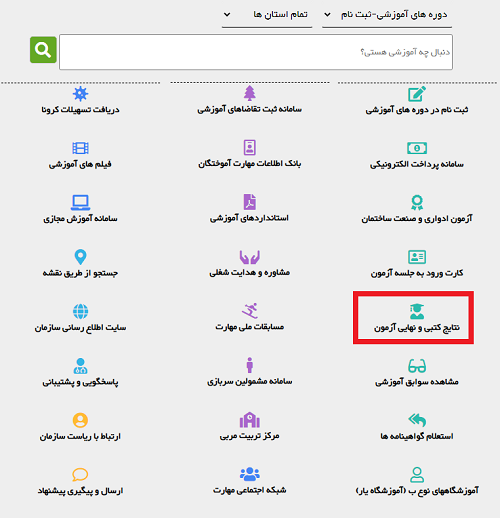The image size is (500, 518).
Task: Open the 'دریافت تسهیلات کرونا' link
Action: click(80, 109)
